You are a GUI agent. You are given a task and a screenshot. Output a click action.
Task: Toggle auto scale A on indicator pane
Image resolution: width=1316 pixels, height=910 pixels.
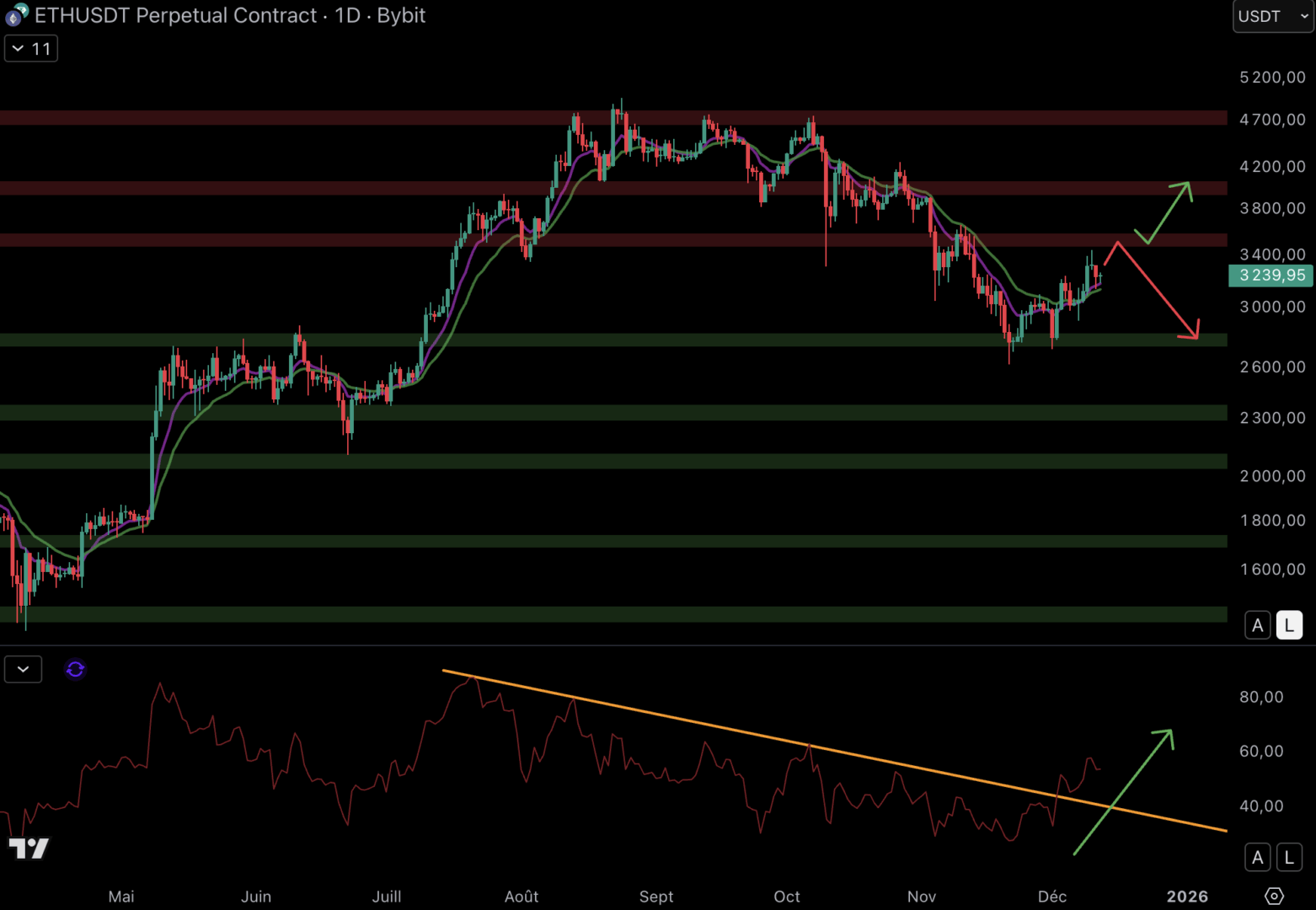tap(1257, 858)
